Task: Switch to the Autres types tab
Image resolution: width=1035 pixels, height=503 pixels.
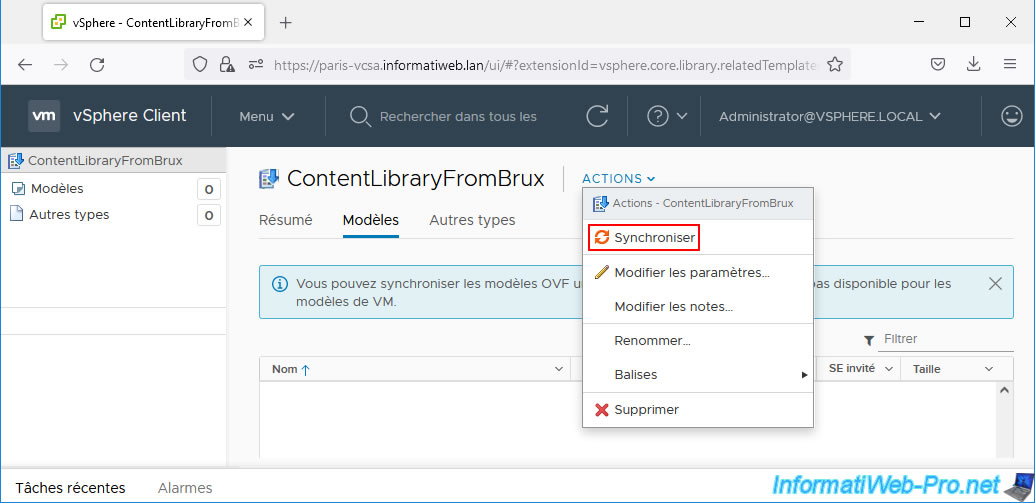Action: pos(472,220)
